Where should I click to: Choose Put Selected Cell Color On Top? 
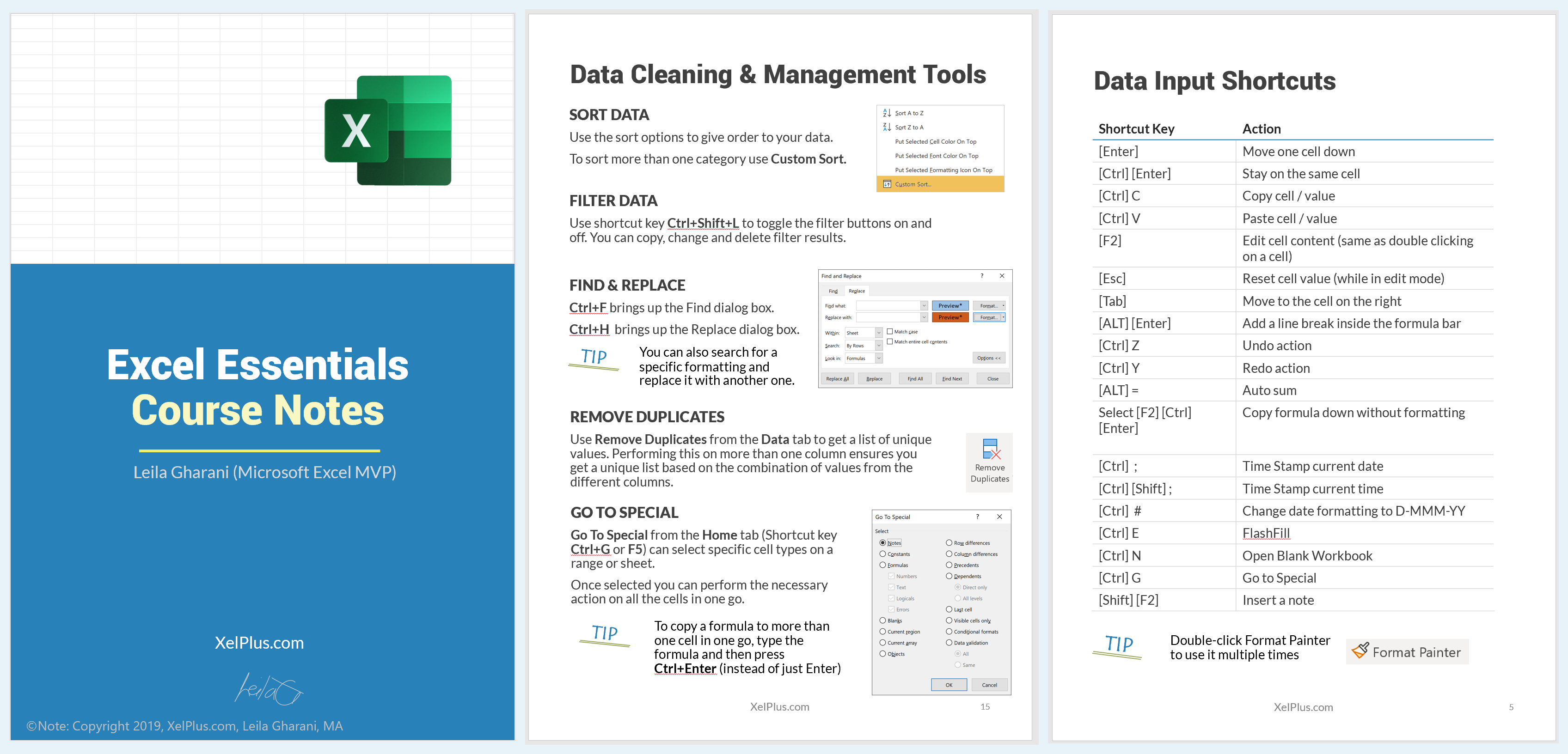[940, 142]
